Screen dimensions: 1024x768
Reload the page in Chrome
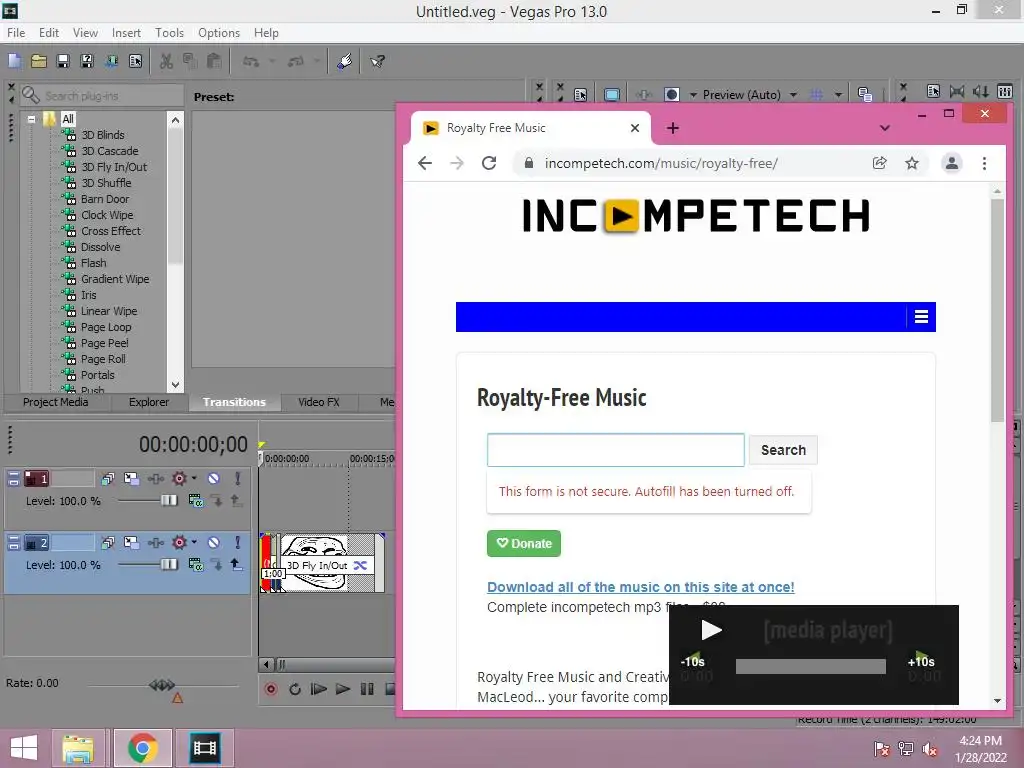pyautogui.click(x=489, y=163)
